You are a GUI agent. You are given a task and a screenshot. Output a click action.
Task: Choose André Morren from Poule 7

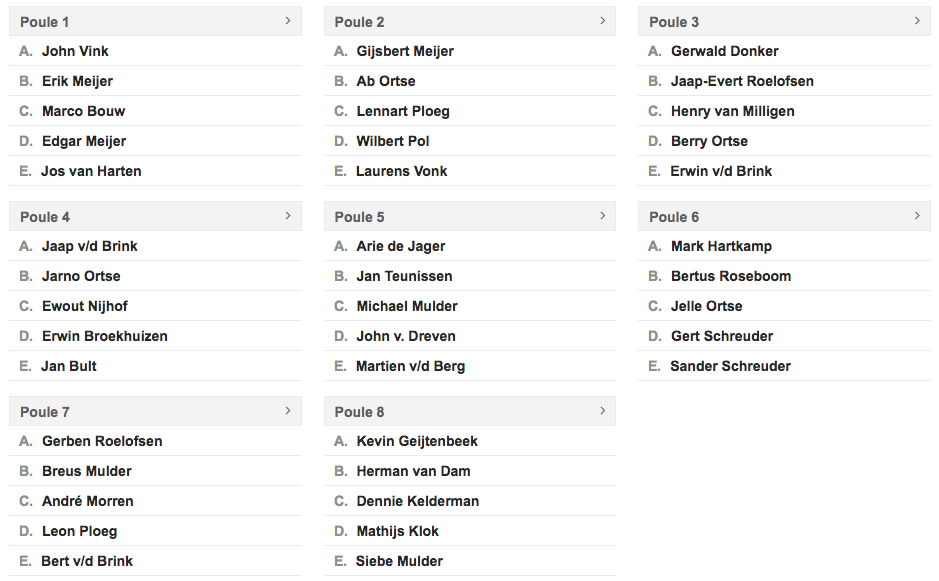pos(87,501)
